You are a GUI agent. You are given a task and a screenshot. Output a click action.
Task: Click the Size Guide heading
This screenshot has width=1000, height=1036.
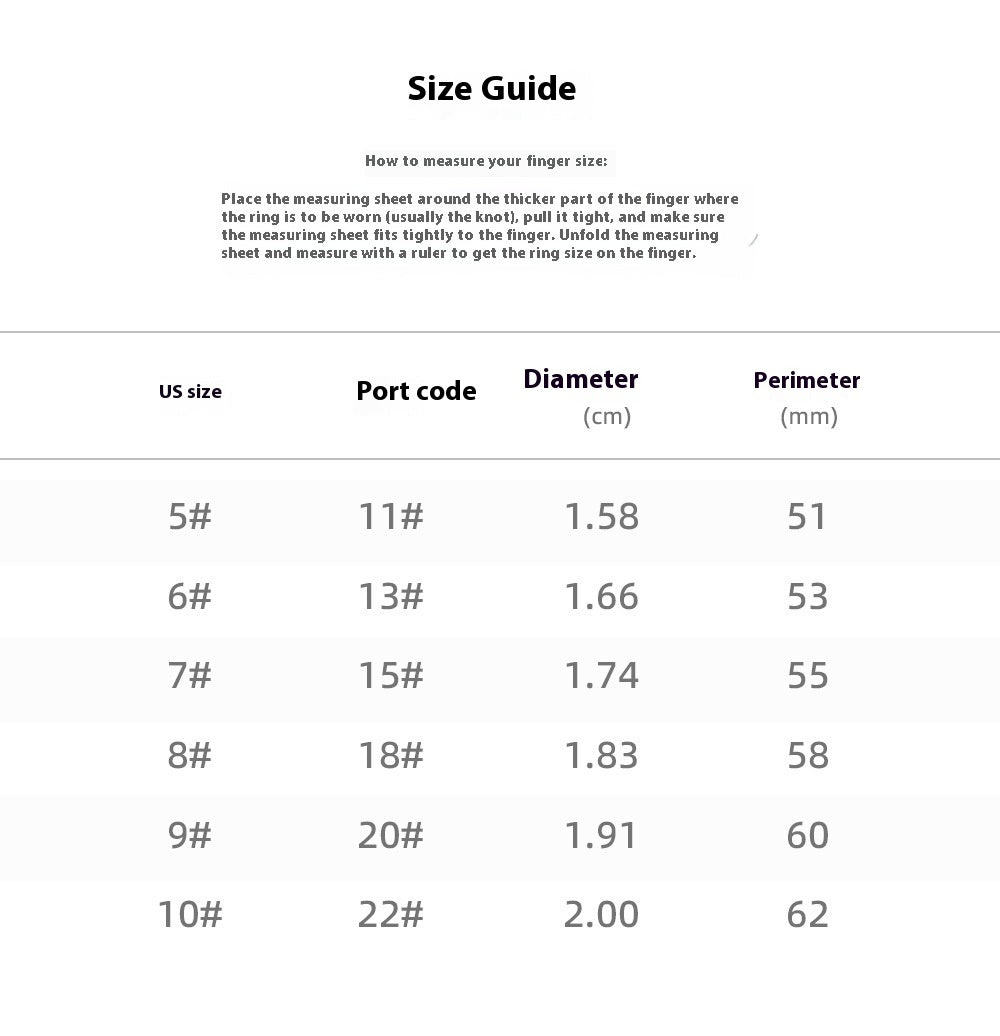coord(491,89)
